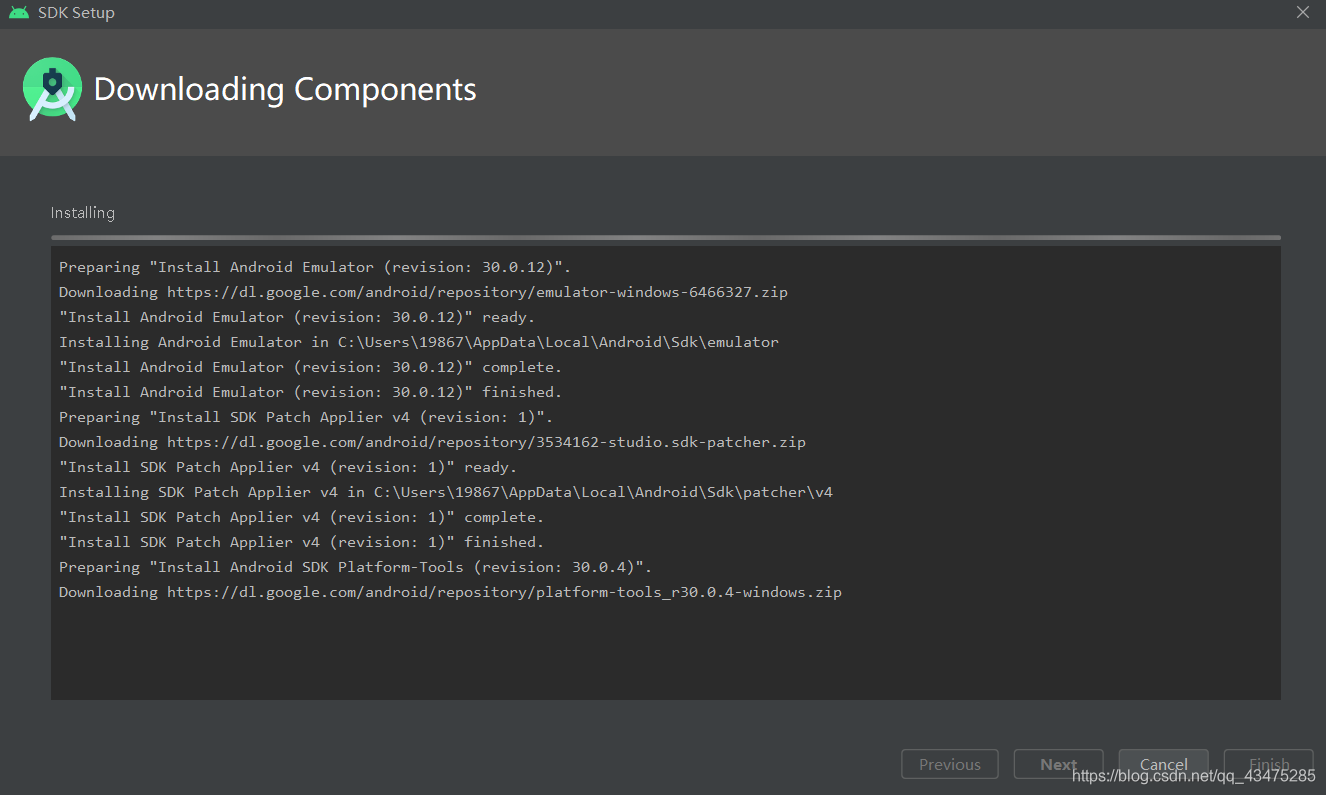Click line 'Install SDK Patch Applier v4 (revision: 1)" finished.'
Screen dimensions: 1326x795
[302, 542]
